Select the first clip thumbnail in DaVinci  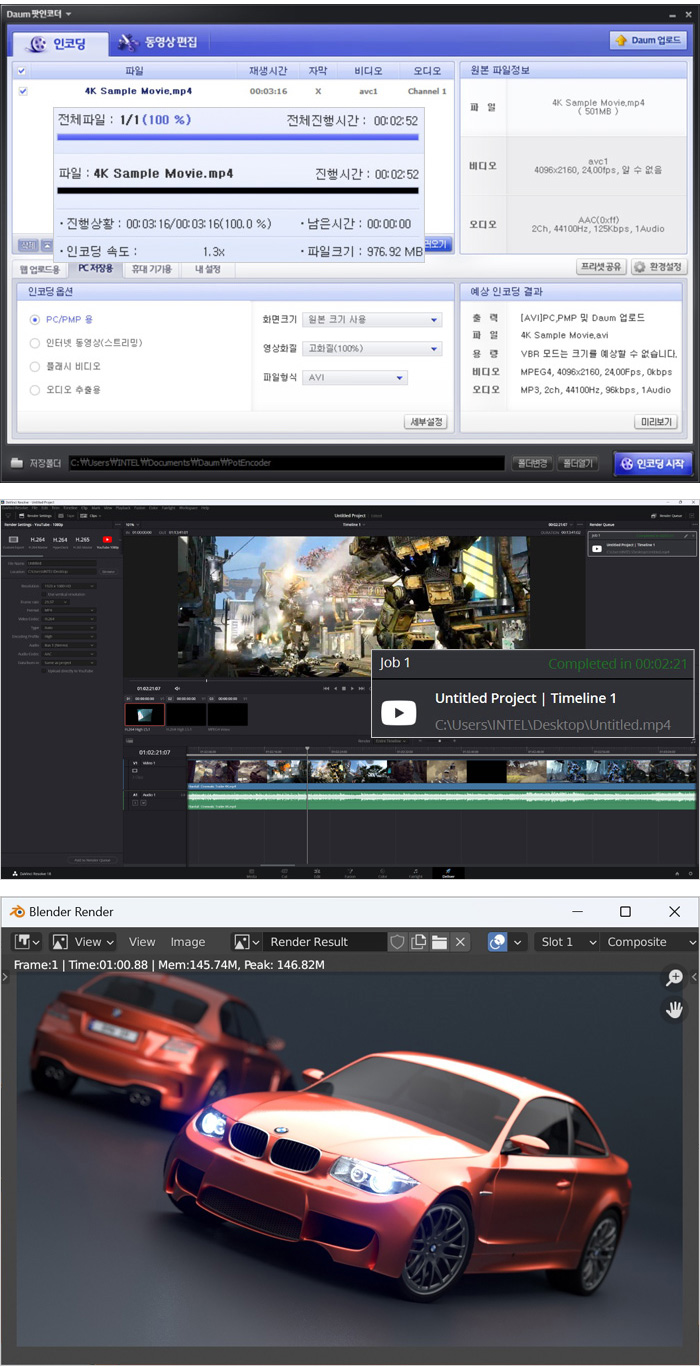(x=144, y=714)
